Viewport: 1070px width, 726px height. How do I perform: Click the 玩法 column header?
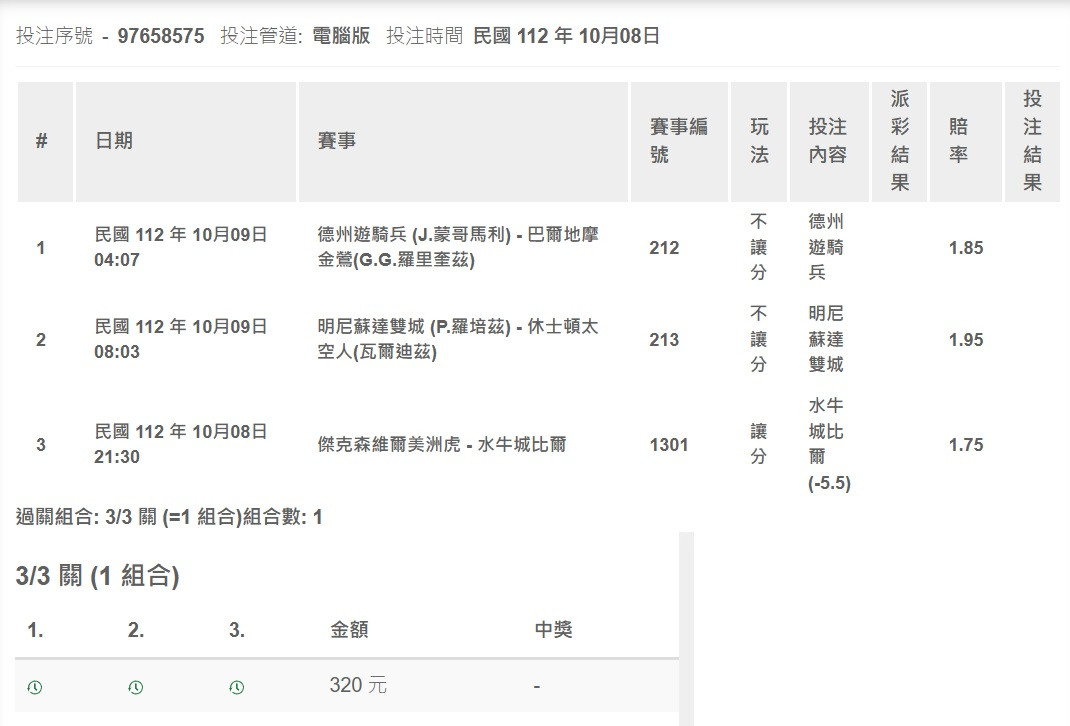coord(760,141)
